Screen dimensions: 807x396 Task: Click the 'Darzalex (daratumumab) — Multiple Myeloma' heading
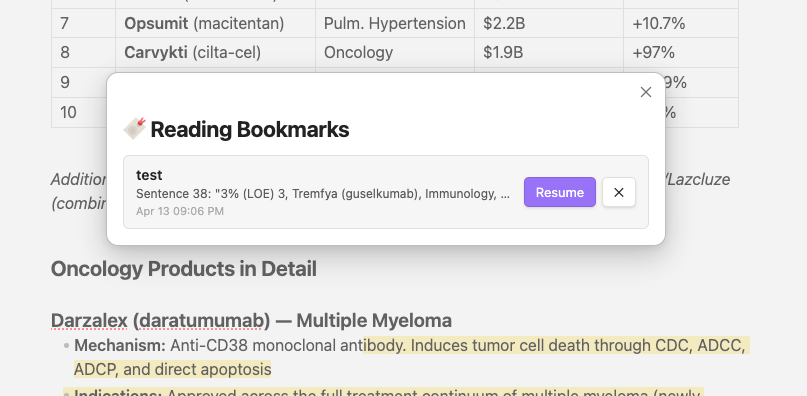tap(251, 321)
